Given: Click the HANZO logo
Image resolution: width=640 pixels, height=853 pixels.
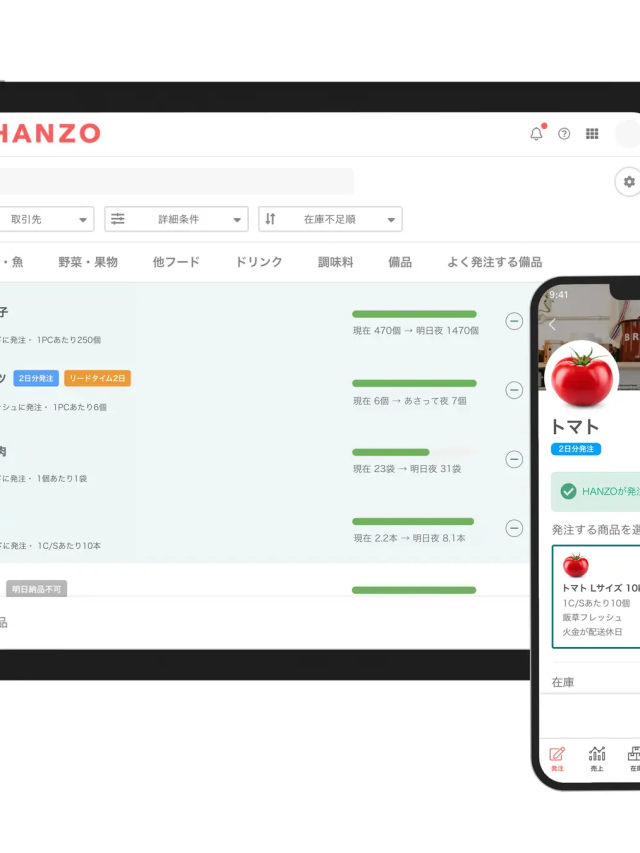Looking at the screenshot, I should [50, 133].
